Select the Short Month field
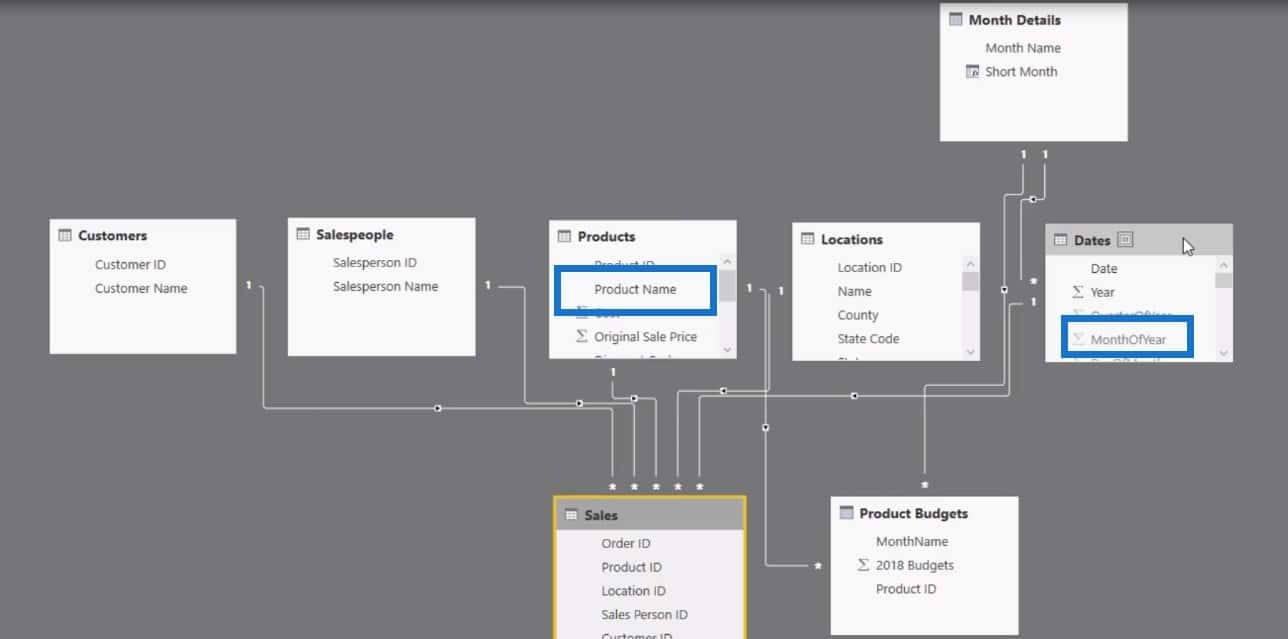The width and height of the screenshot is (1288, 639). [1021, 72]
